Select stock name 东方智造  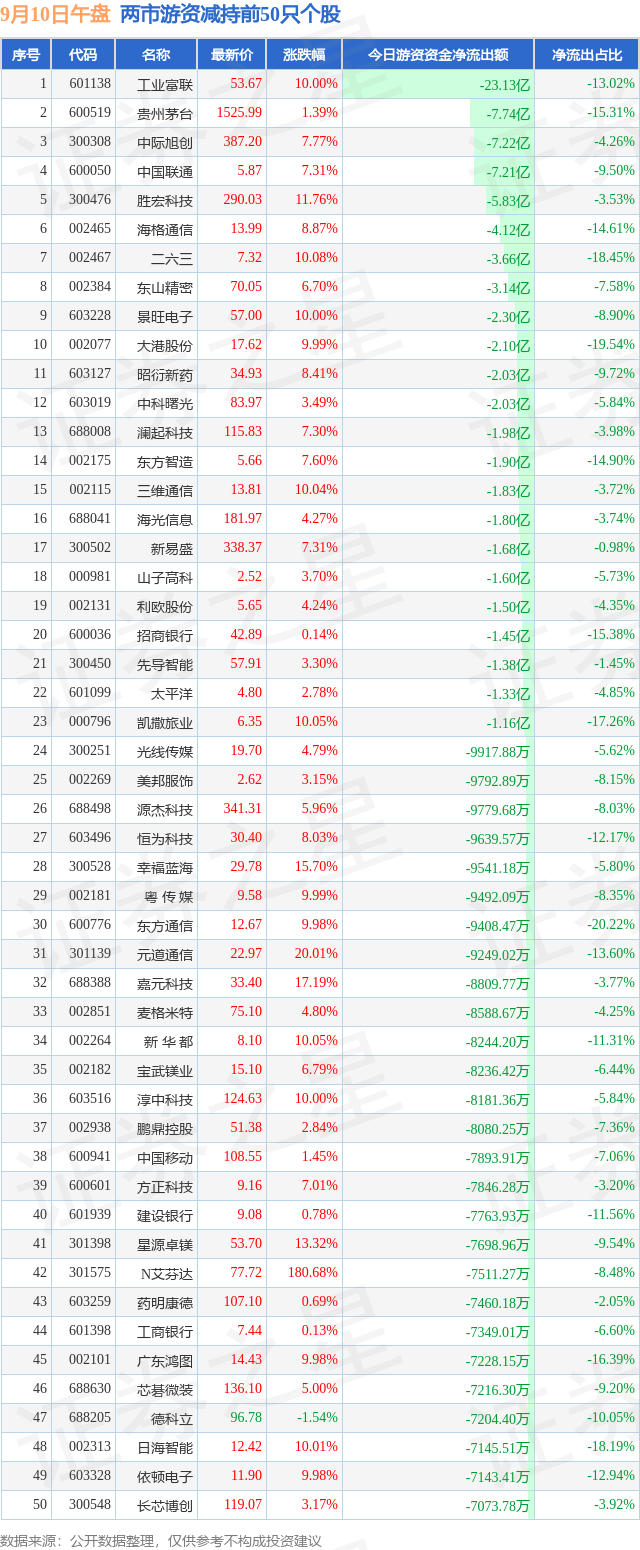165,461
